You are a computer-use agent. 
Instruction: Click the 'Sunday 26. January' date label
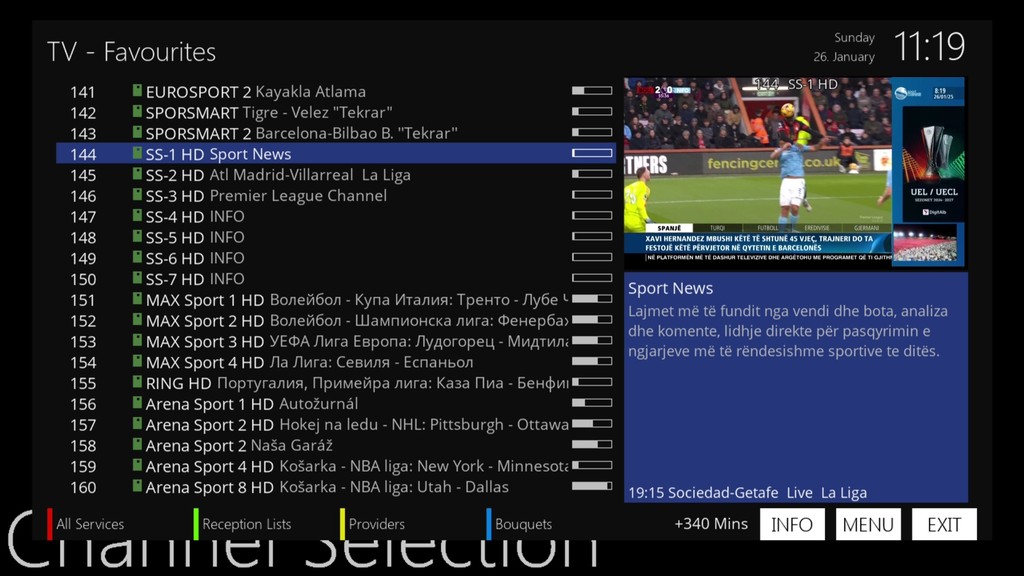tap(844, 47)
